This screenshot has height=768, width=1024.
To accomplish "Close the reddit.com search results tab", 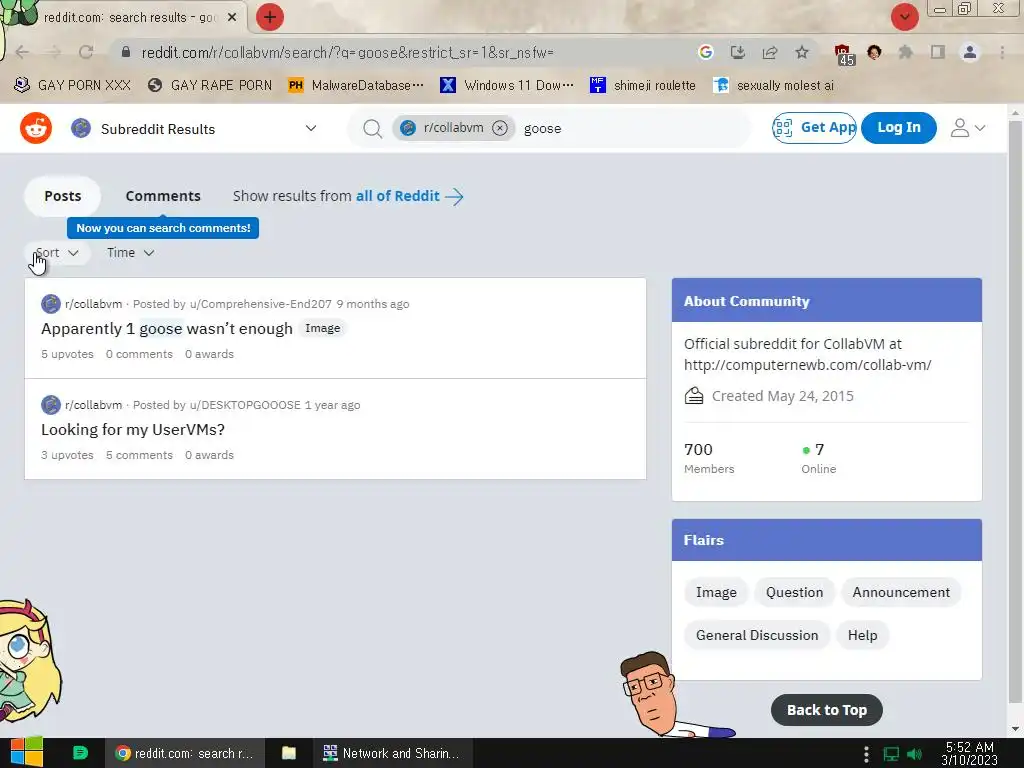I will tap(232, 18).
